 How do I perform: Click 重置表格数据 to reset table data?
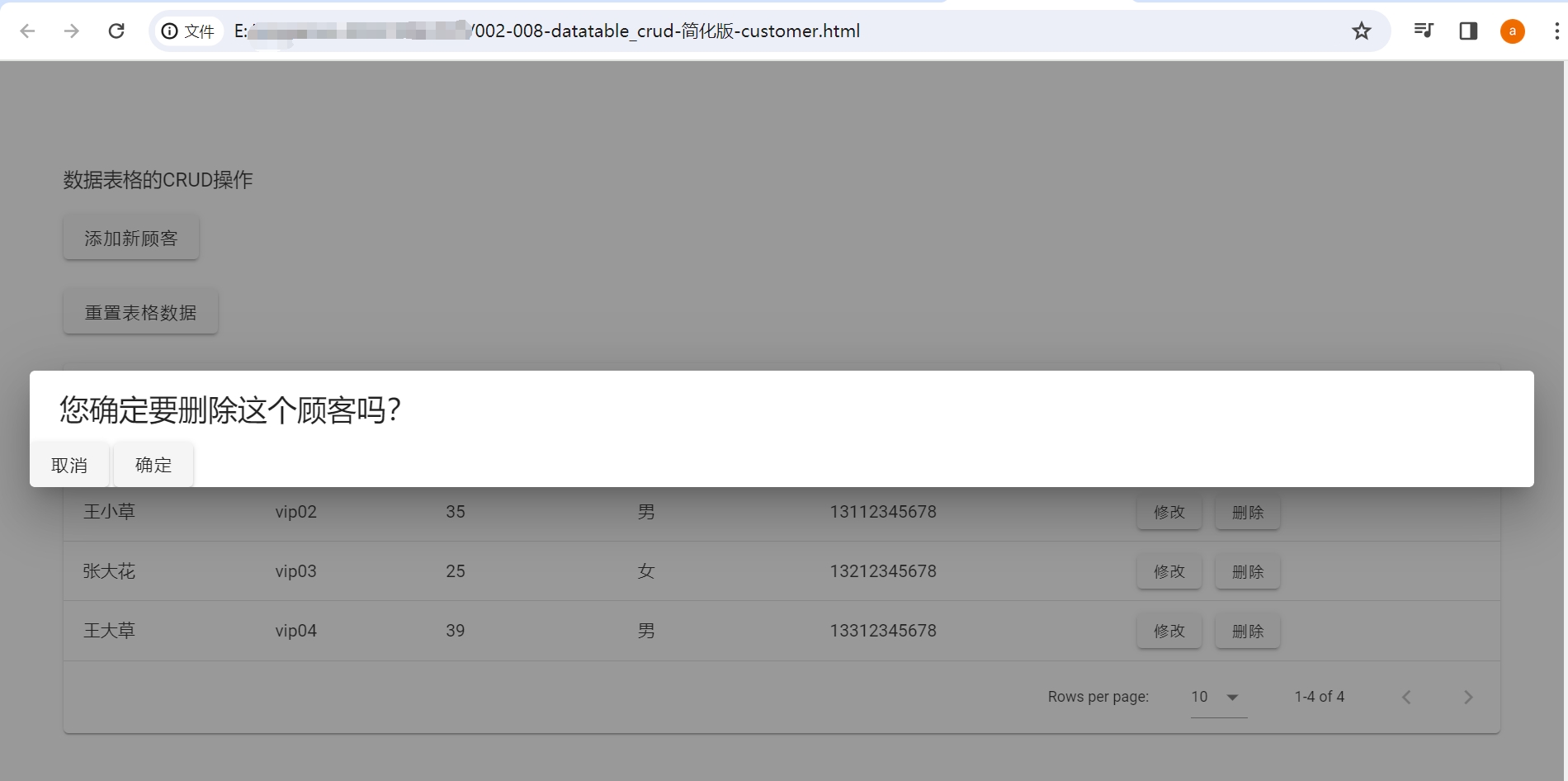[139, 311]
